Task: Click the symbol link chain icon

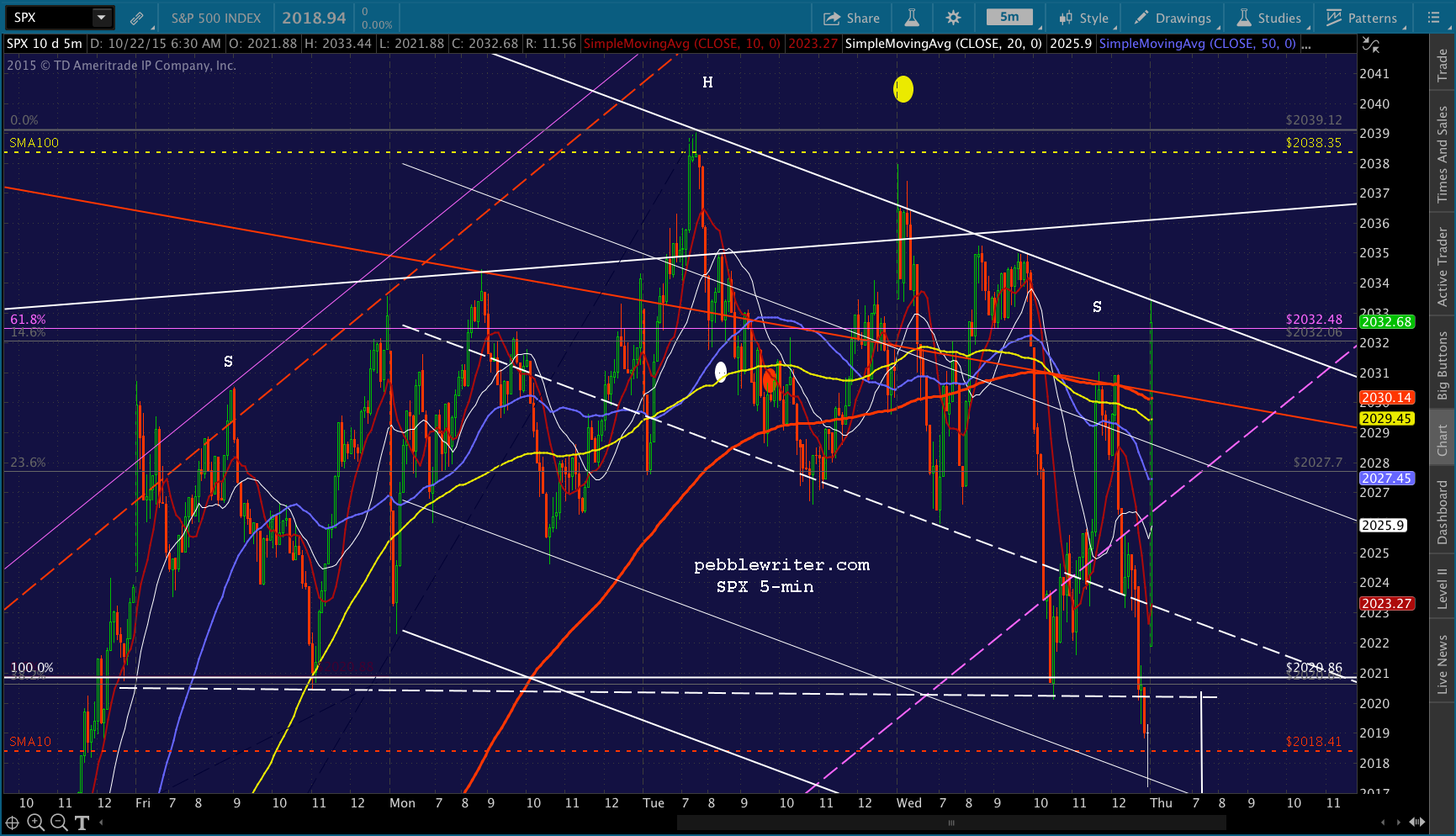Action: click(136, 18)
